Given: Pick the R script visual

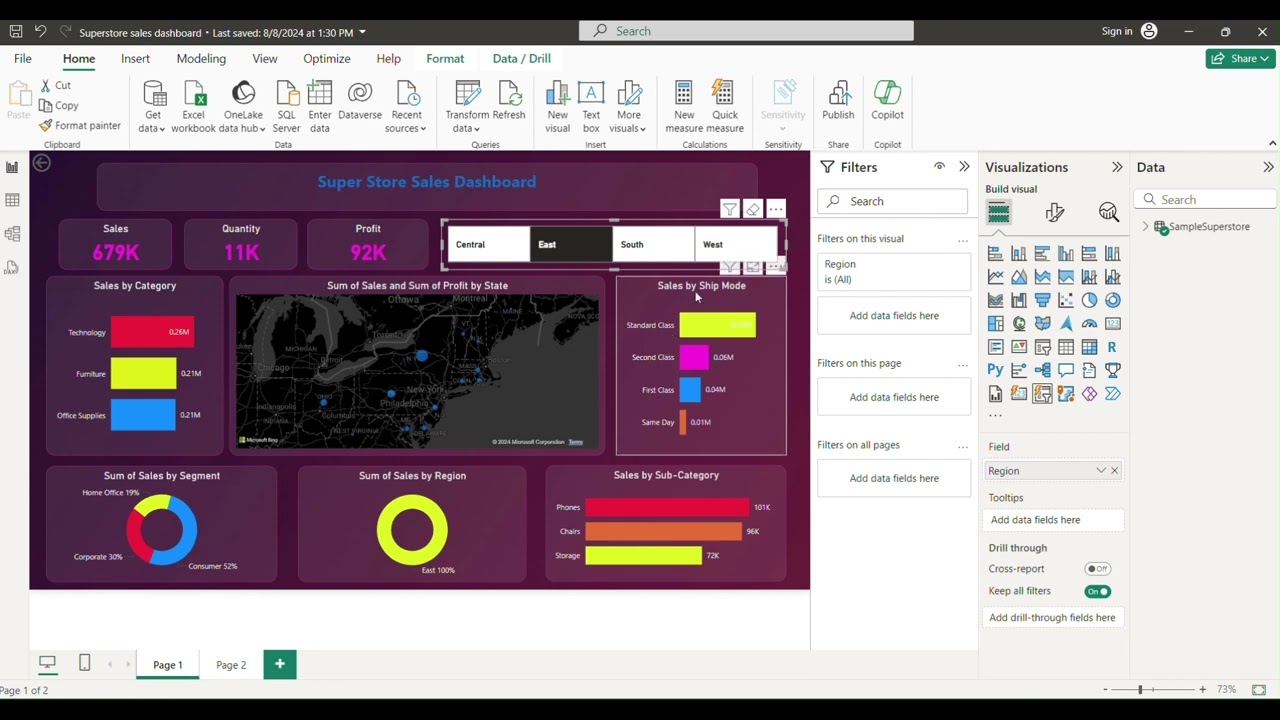Looking at the screenshot, I should point(1112,347).
